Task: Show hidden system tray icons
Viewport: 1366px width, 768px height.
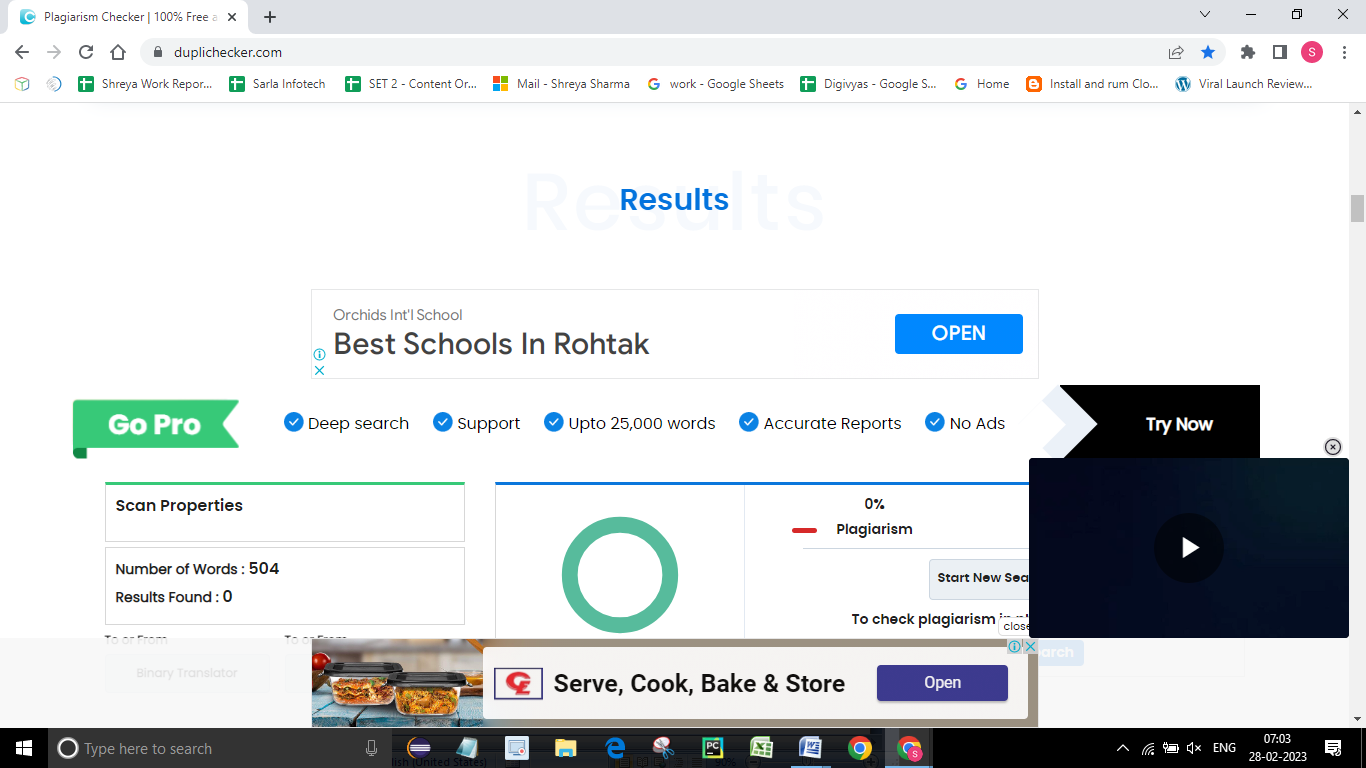Action: [1123, 748]
